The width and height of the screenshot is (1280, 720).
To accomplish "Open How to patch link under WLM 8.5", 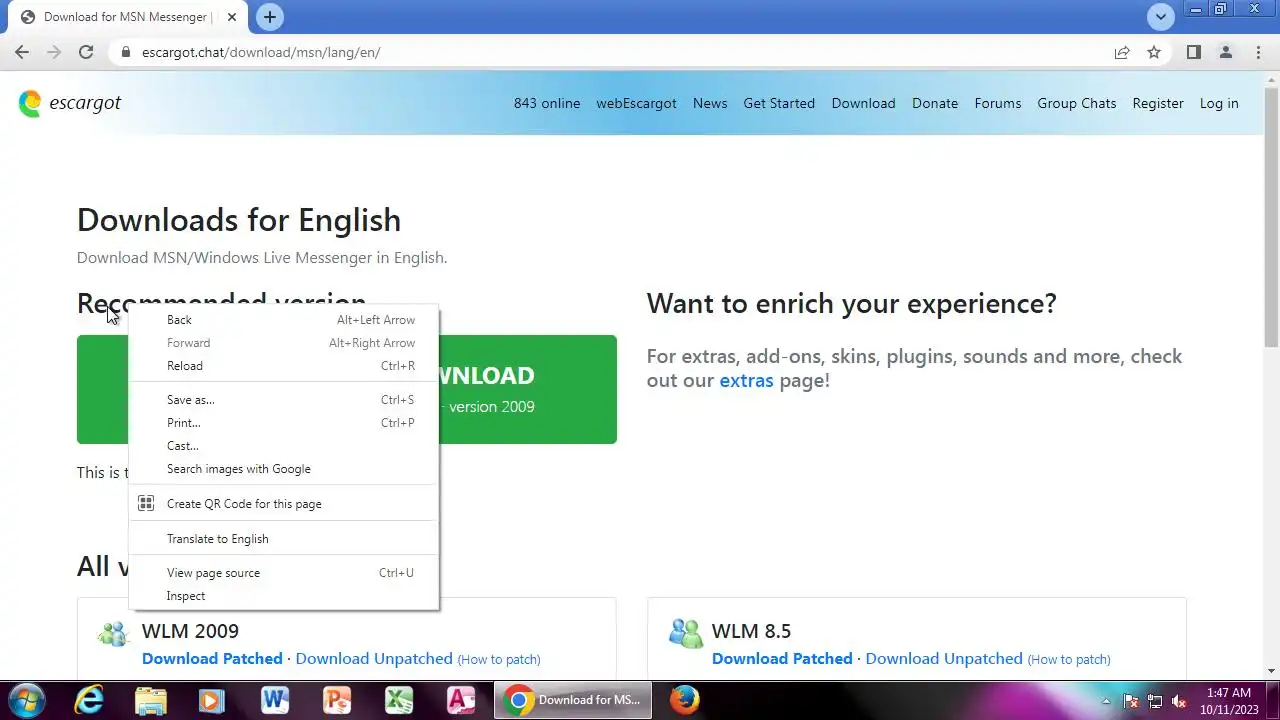I will click(1069, 659).
